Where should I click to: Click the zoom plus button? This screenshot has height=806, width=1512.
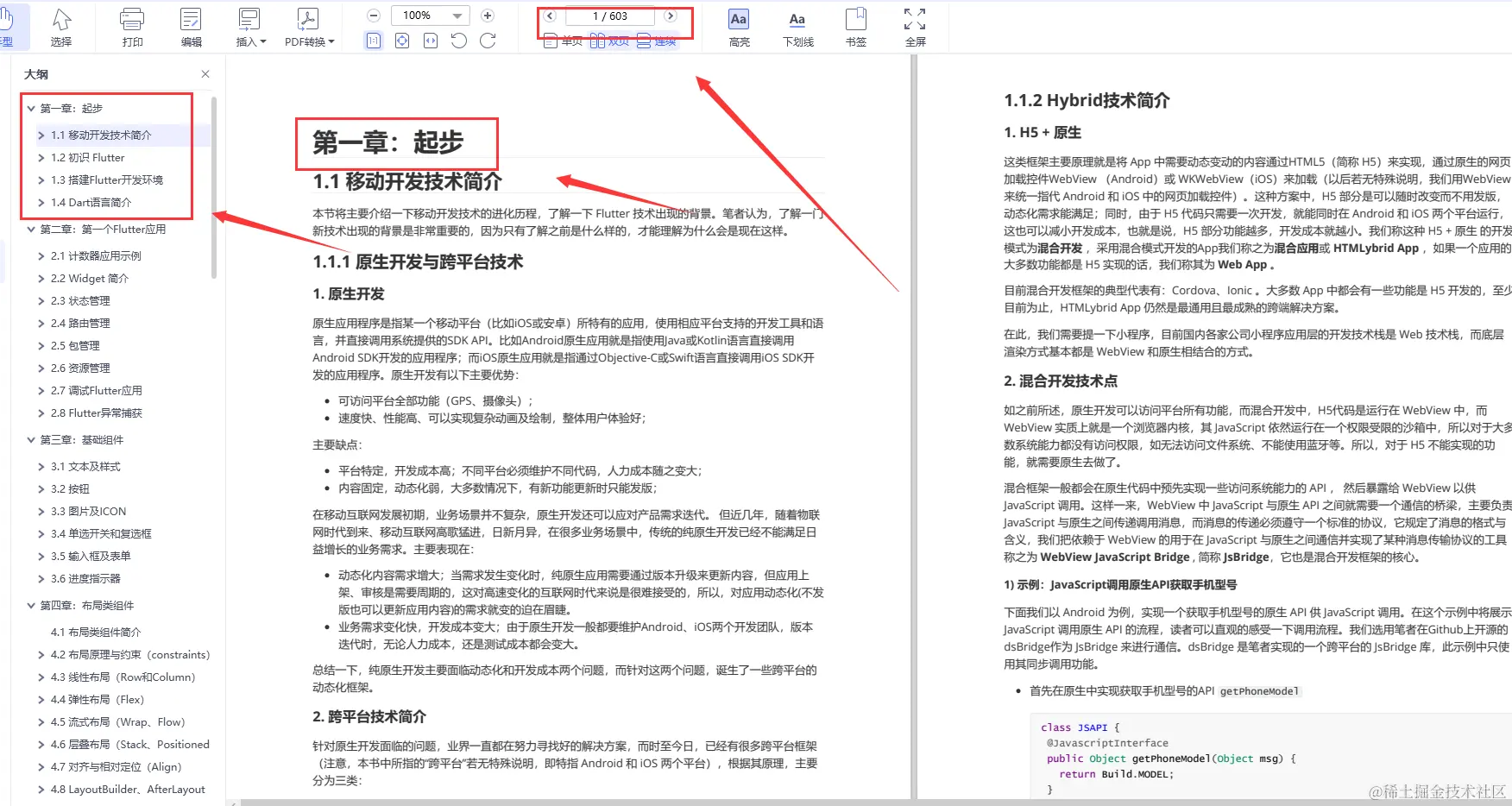point(487,15)
